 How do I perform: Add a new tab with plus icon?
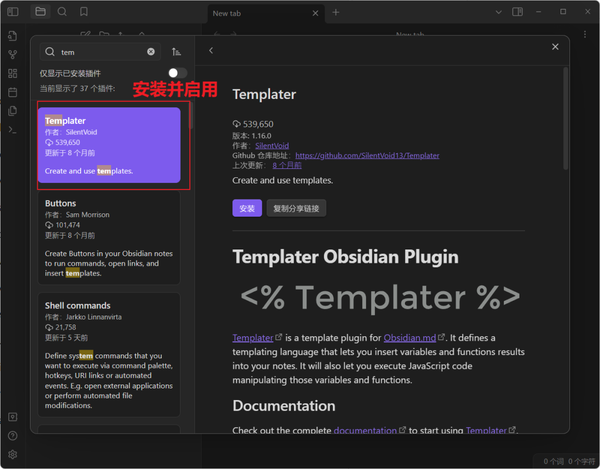coord(336,12)
